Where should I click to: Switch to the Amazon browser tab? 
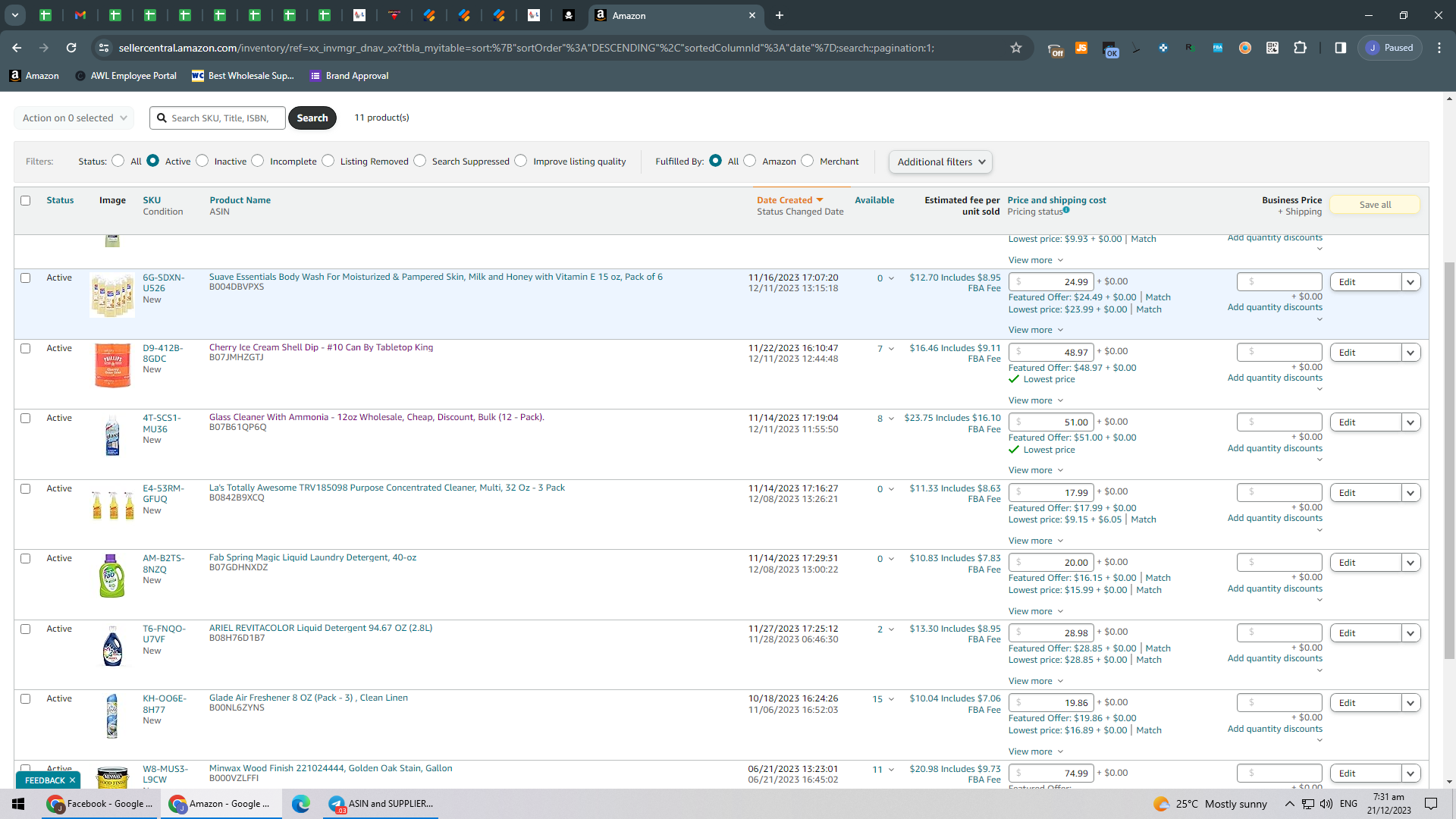675,15
